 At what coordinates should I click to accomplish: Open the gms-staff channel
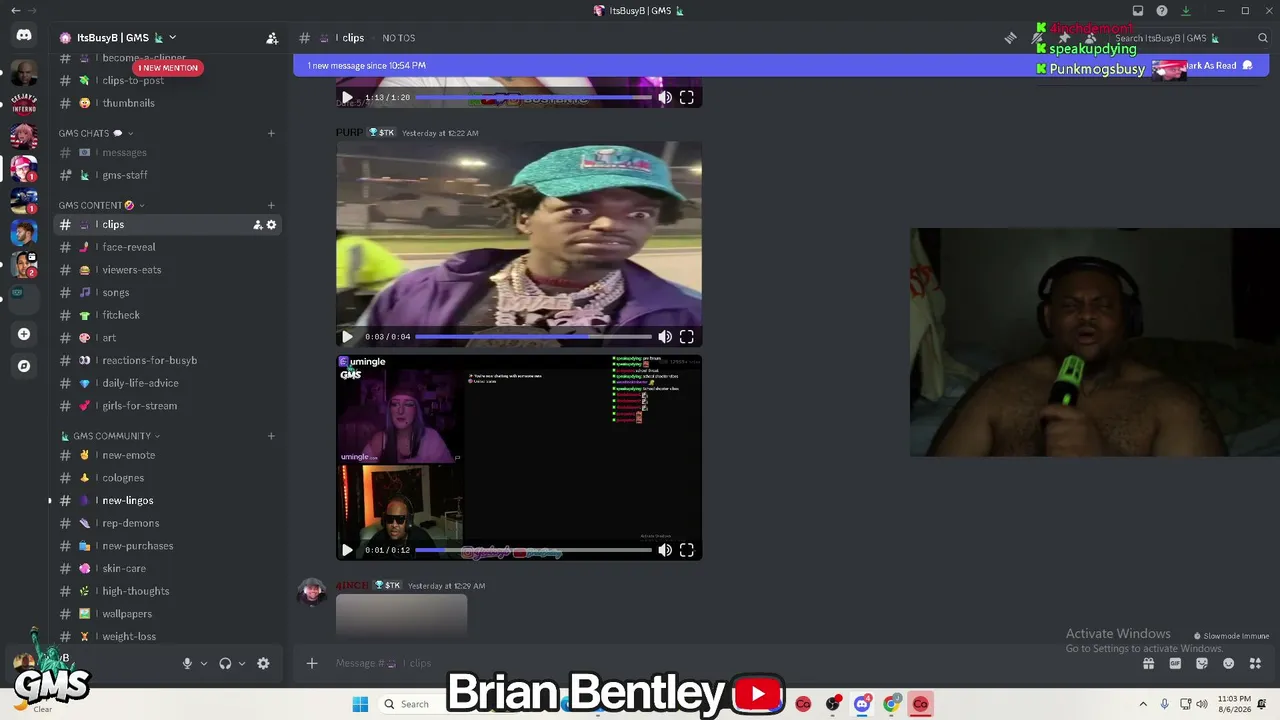coord(166,175)
